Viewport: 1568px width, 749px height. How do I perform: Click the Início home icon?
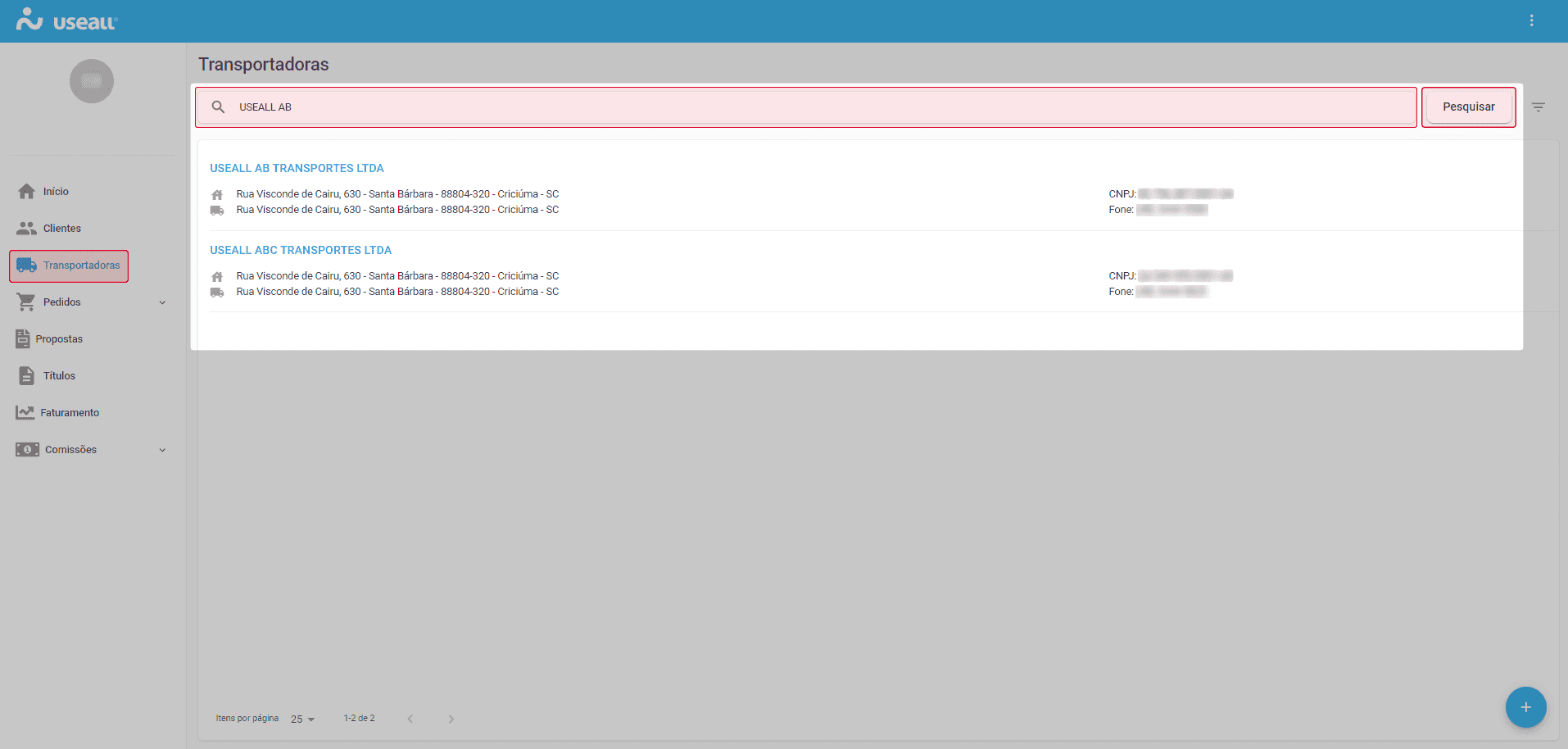(27, 191)
